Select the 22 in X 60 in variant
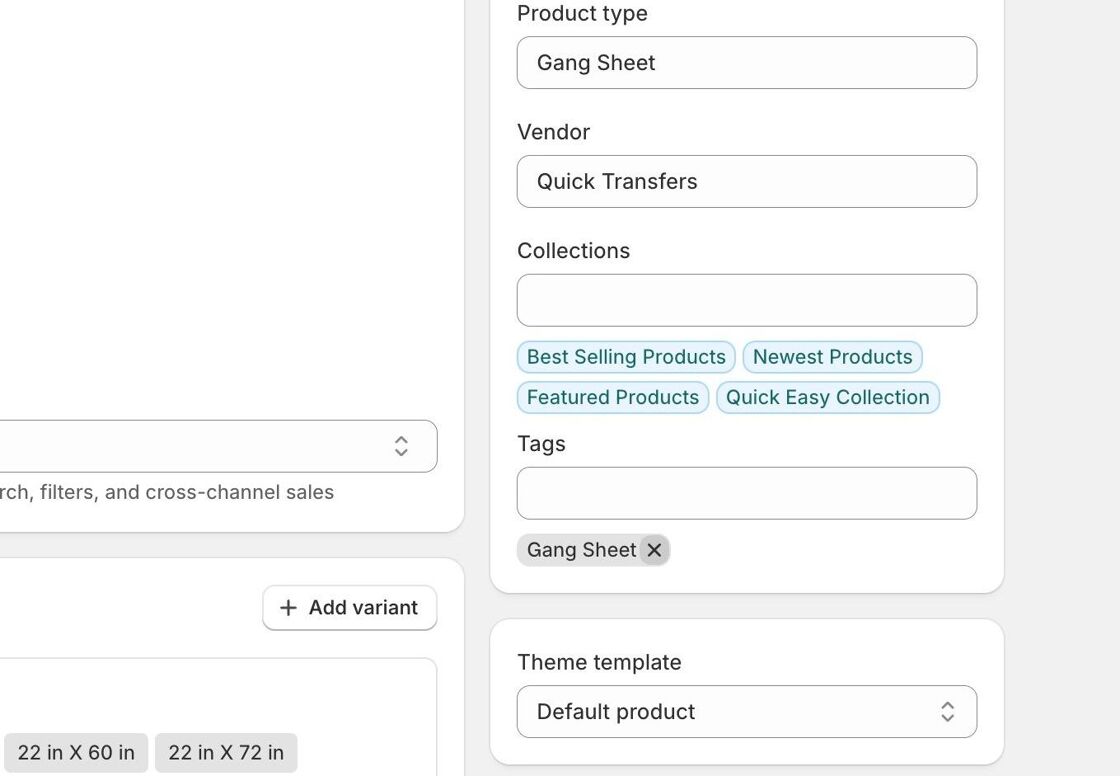 [76, 752]
